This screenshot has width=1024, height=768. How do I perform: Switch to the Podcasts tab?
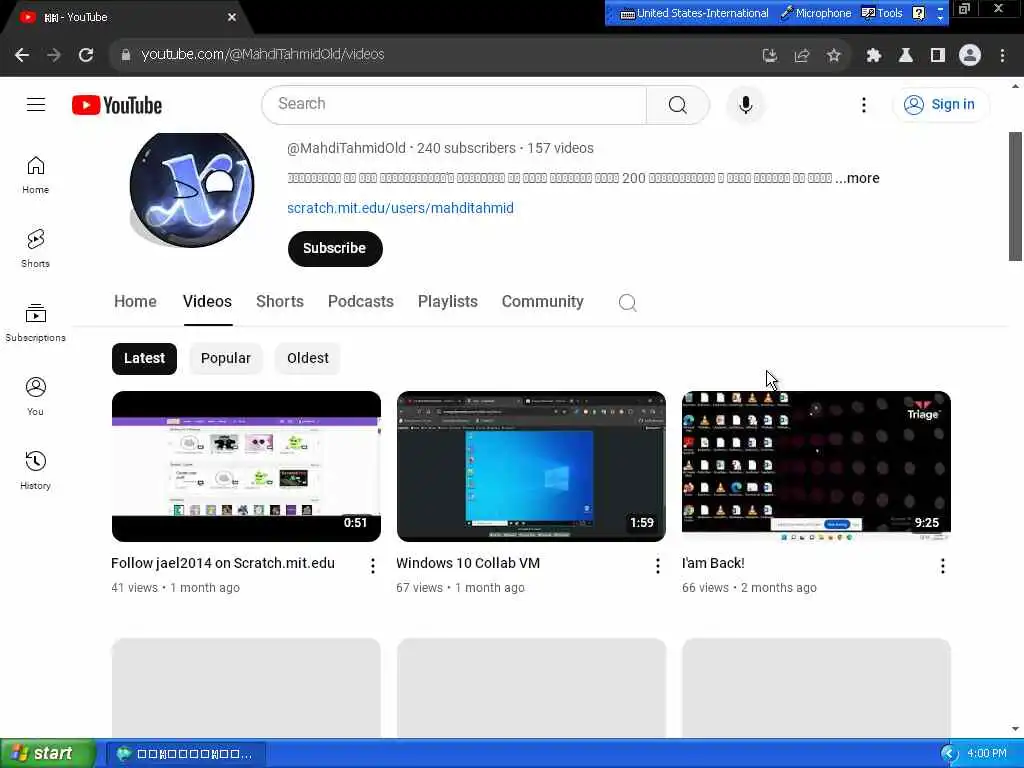[x=360, y=302]
